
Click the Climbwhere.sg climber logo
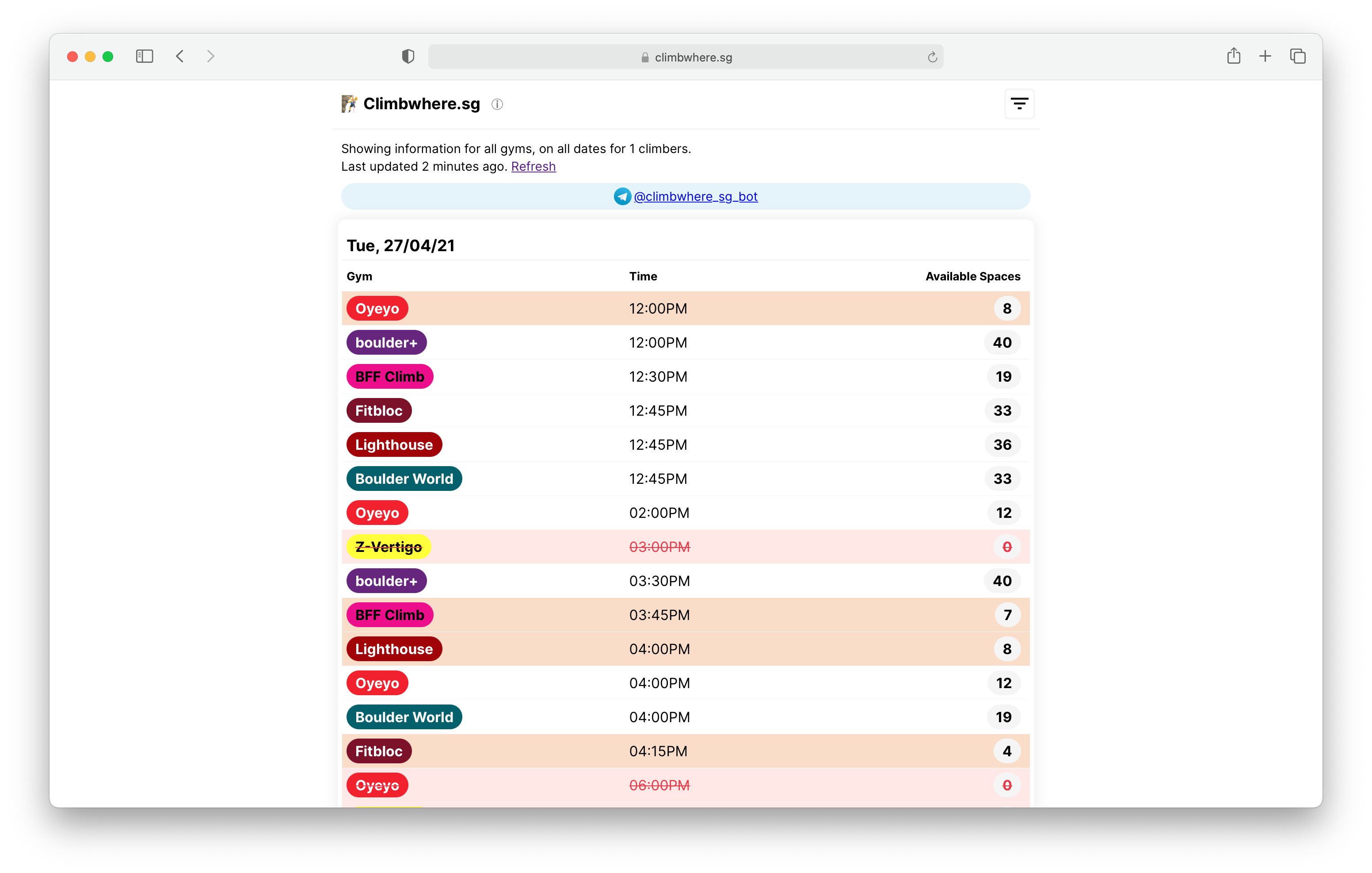point(349,104)
